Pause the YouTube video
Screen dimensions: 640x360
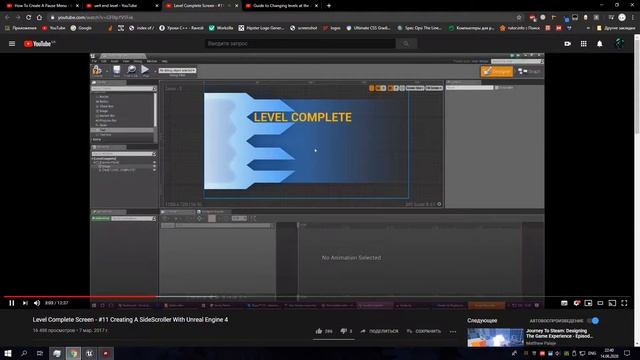tap(11, 303)
